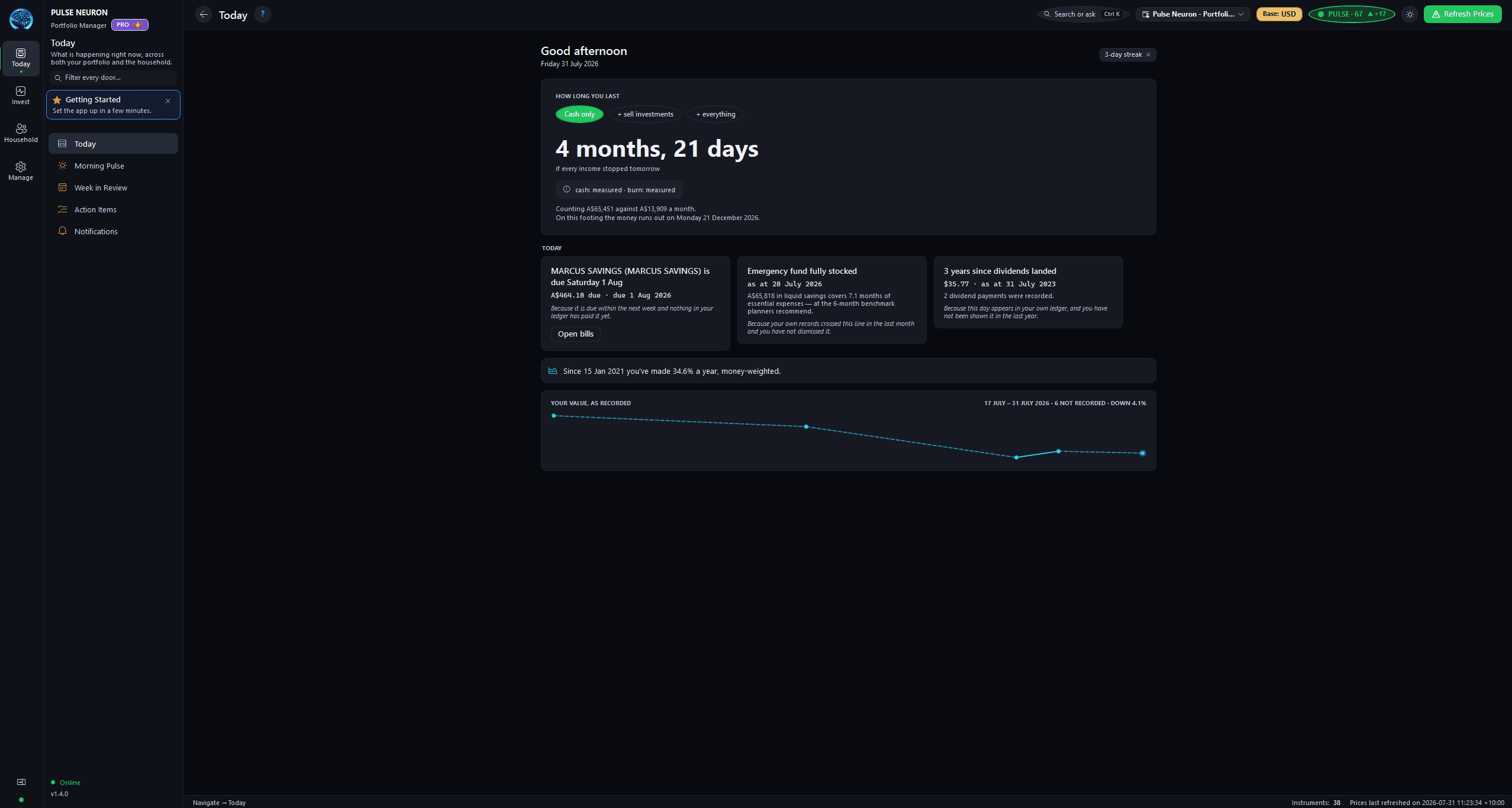This screenshot has width=1512, height=808.
Task: Click the back arrow button
Action: pyautogui.click(x=204, y=14)
